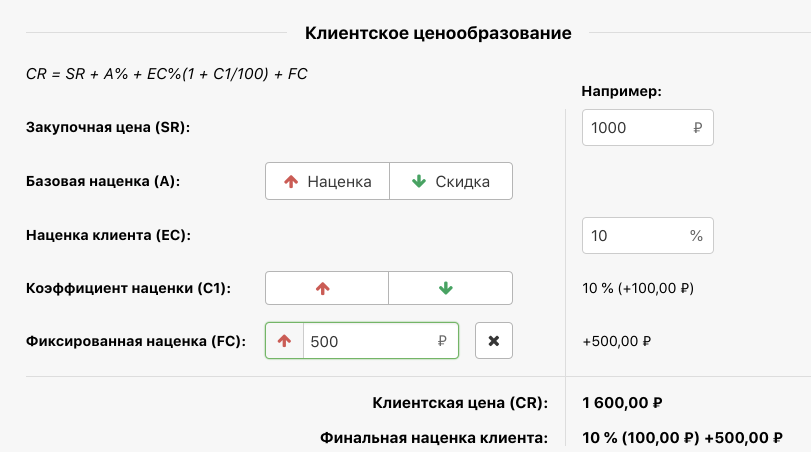Click the Базовая наценка (A) label
Screen dimensions: 811x452
109,182
